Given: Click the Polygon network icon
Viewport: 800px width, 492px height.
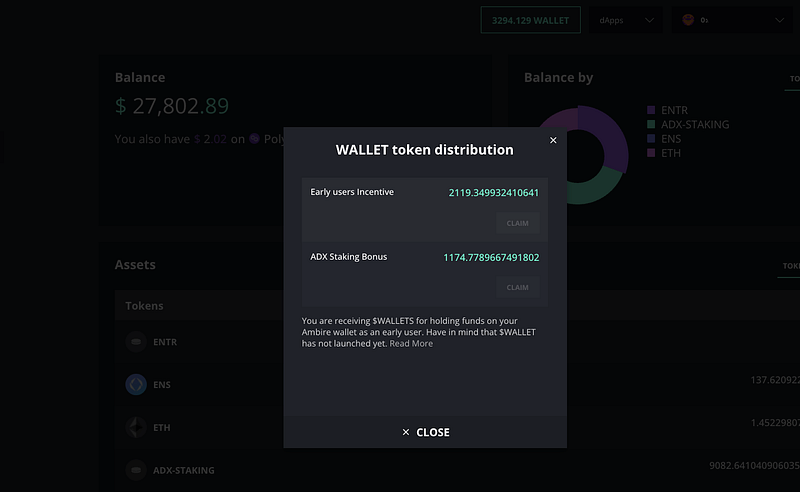Looking at the screenshot, I should coord(255,139).
